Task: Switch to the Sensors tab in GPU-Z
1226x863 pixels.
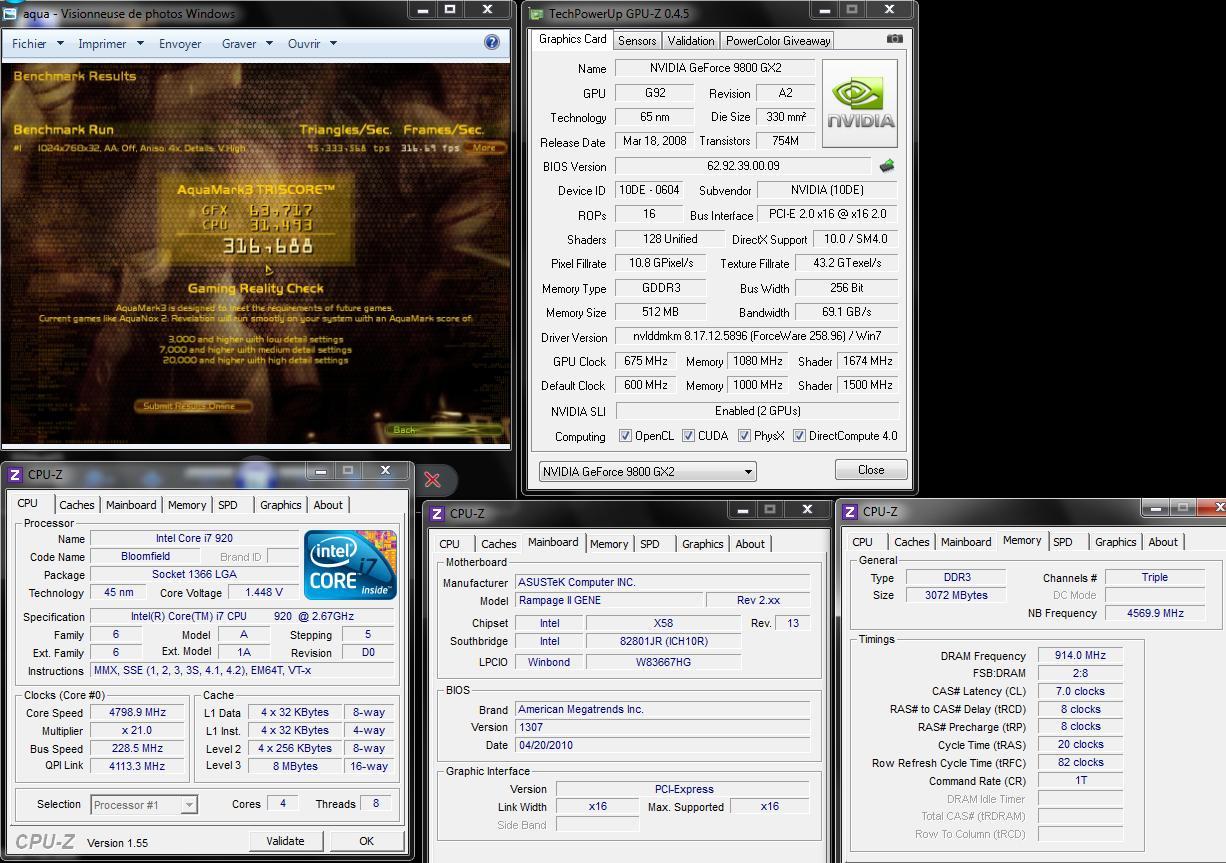Action: [x=637, y=41]
